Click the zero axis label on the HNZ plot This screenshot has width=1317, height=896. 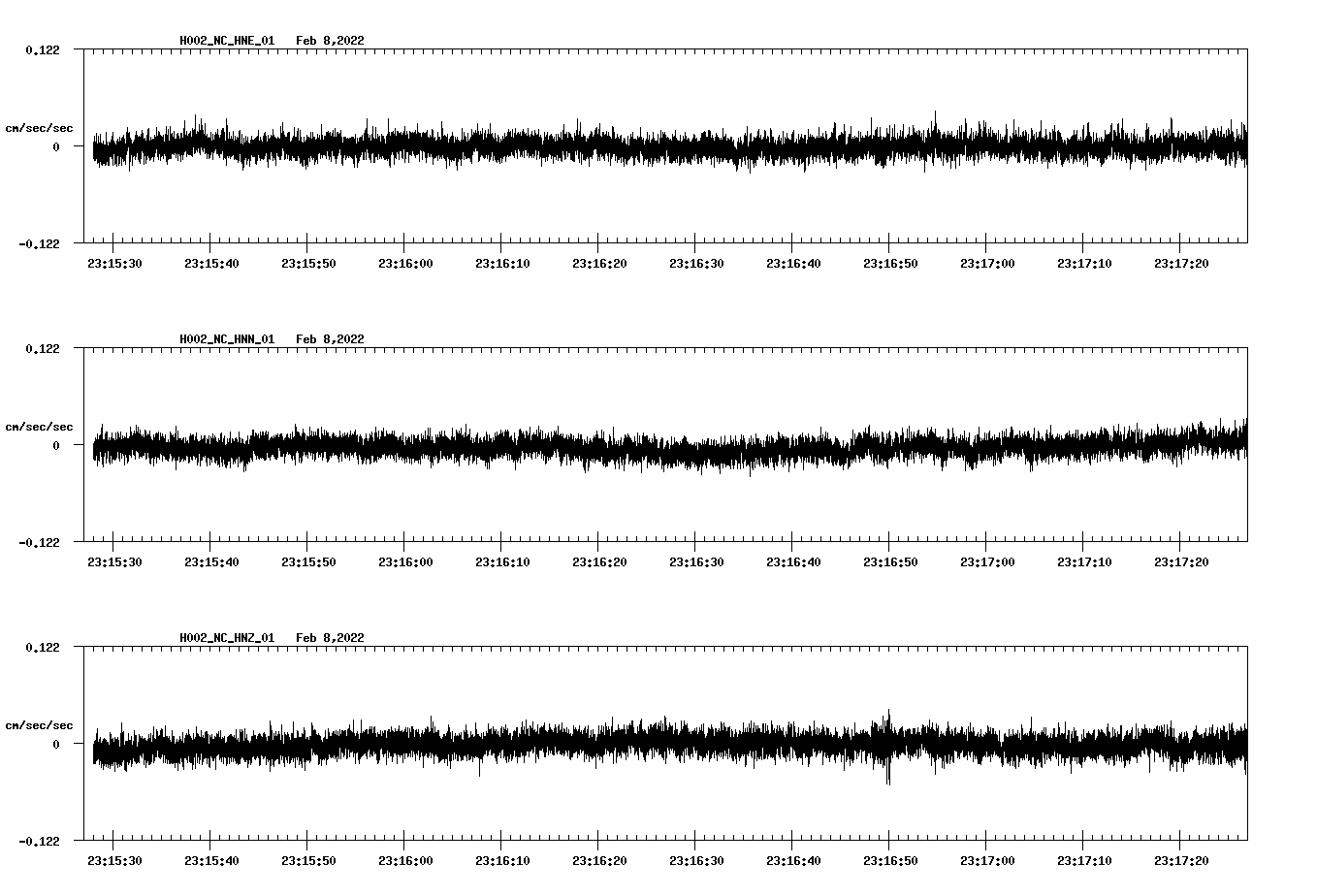(x=56, y=744)
